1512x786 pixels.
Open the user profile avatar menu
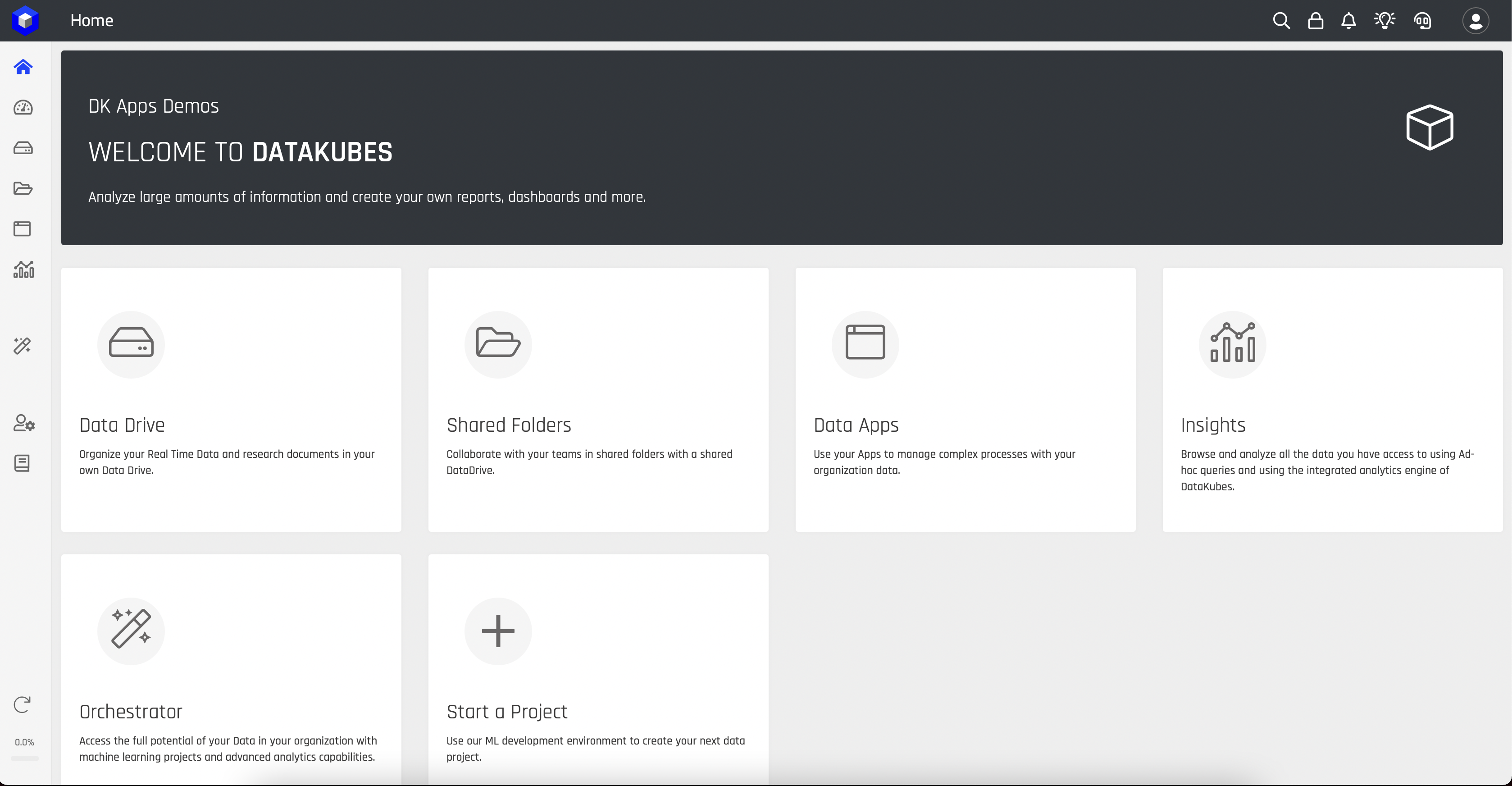(1475, 21)
